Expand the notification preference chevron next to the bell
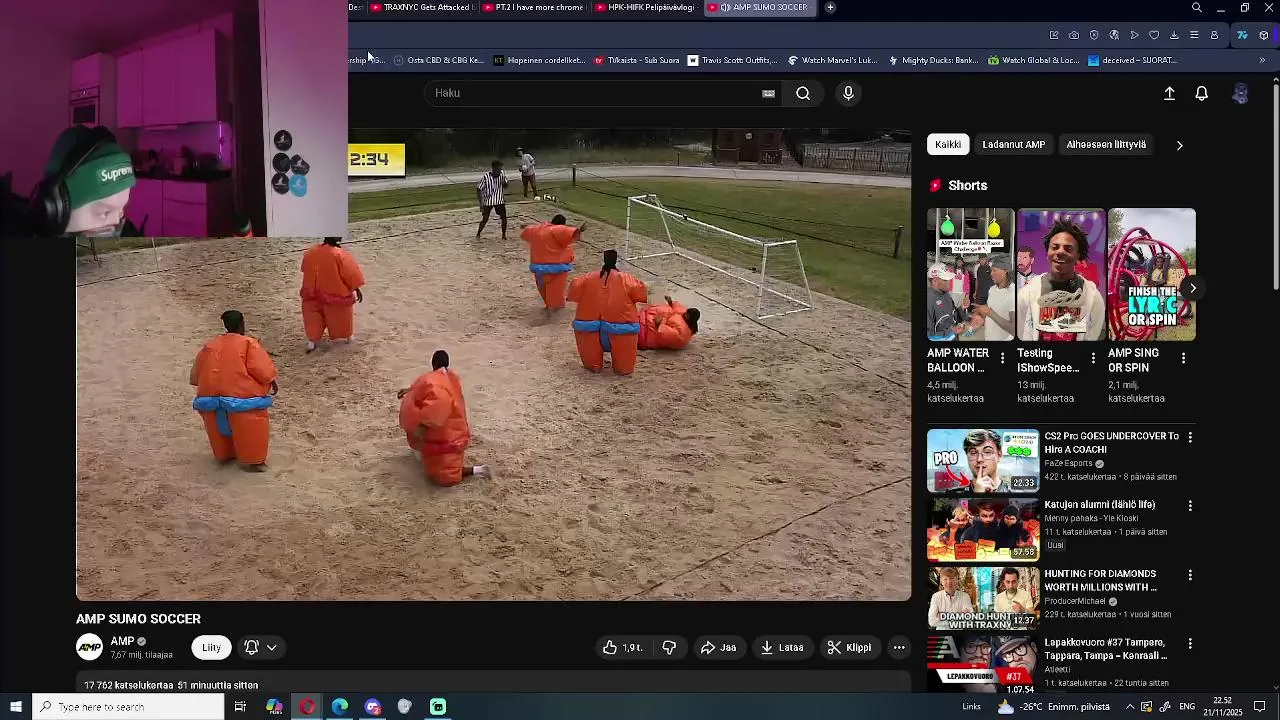This screenshot has height=720, width=1280. pyautogui.click(x=272, y=647)
